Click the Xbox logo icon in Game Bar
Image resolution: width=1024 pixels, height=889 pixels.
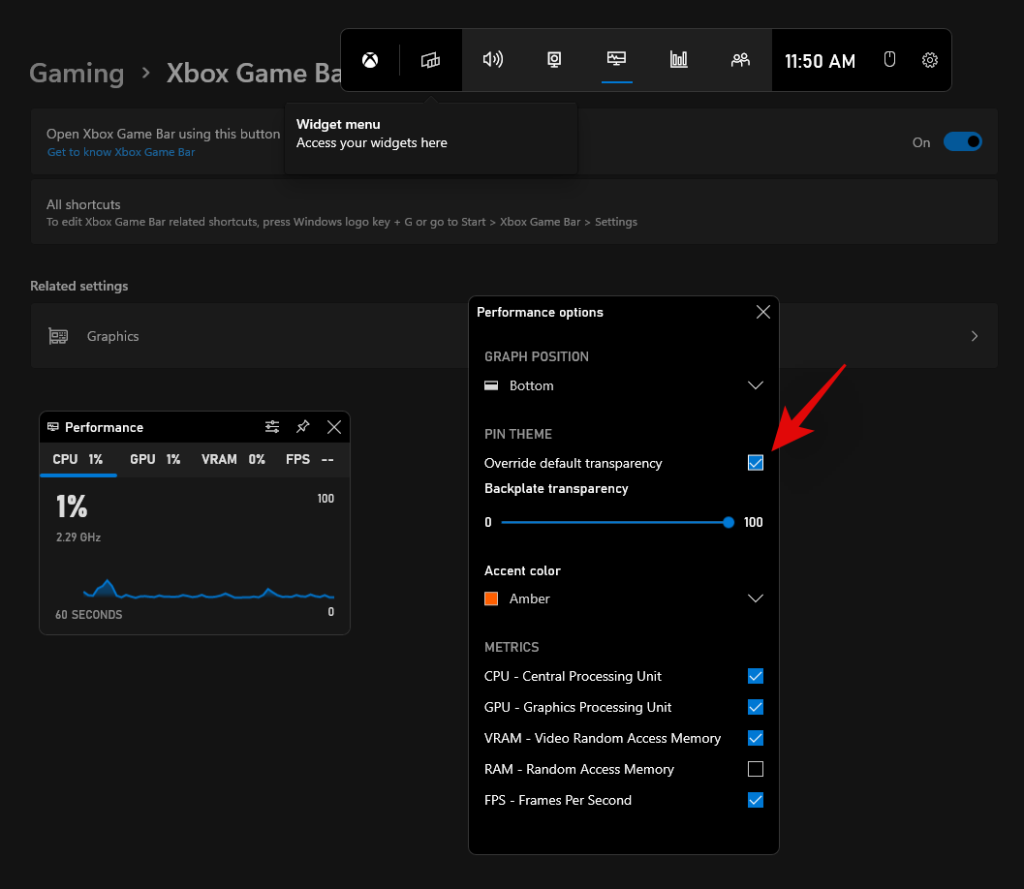tap(370, 60)
